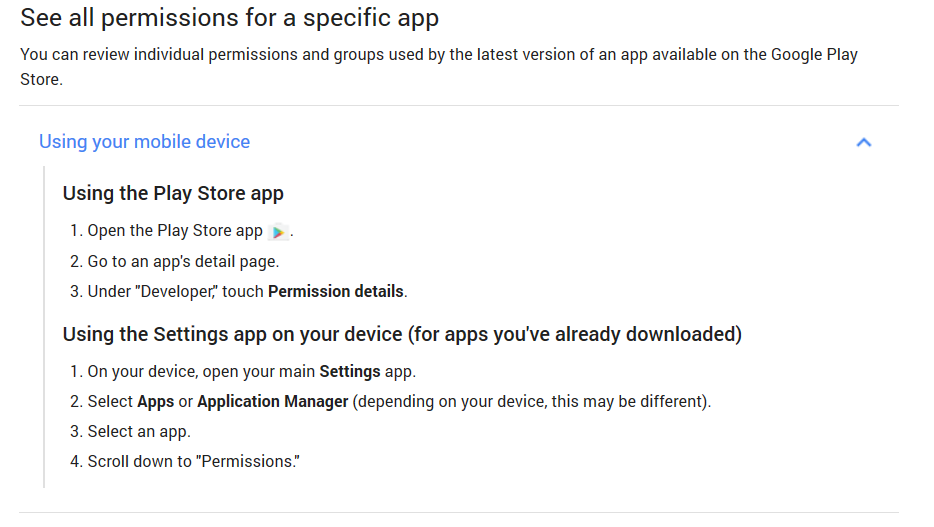Image resolution: width=934 pixels, height=527 pixels.
Task: Click the 'Scroll down to "Permissions."' step
Action: point(194,461)
